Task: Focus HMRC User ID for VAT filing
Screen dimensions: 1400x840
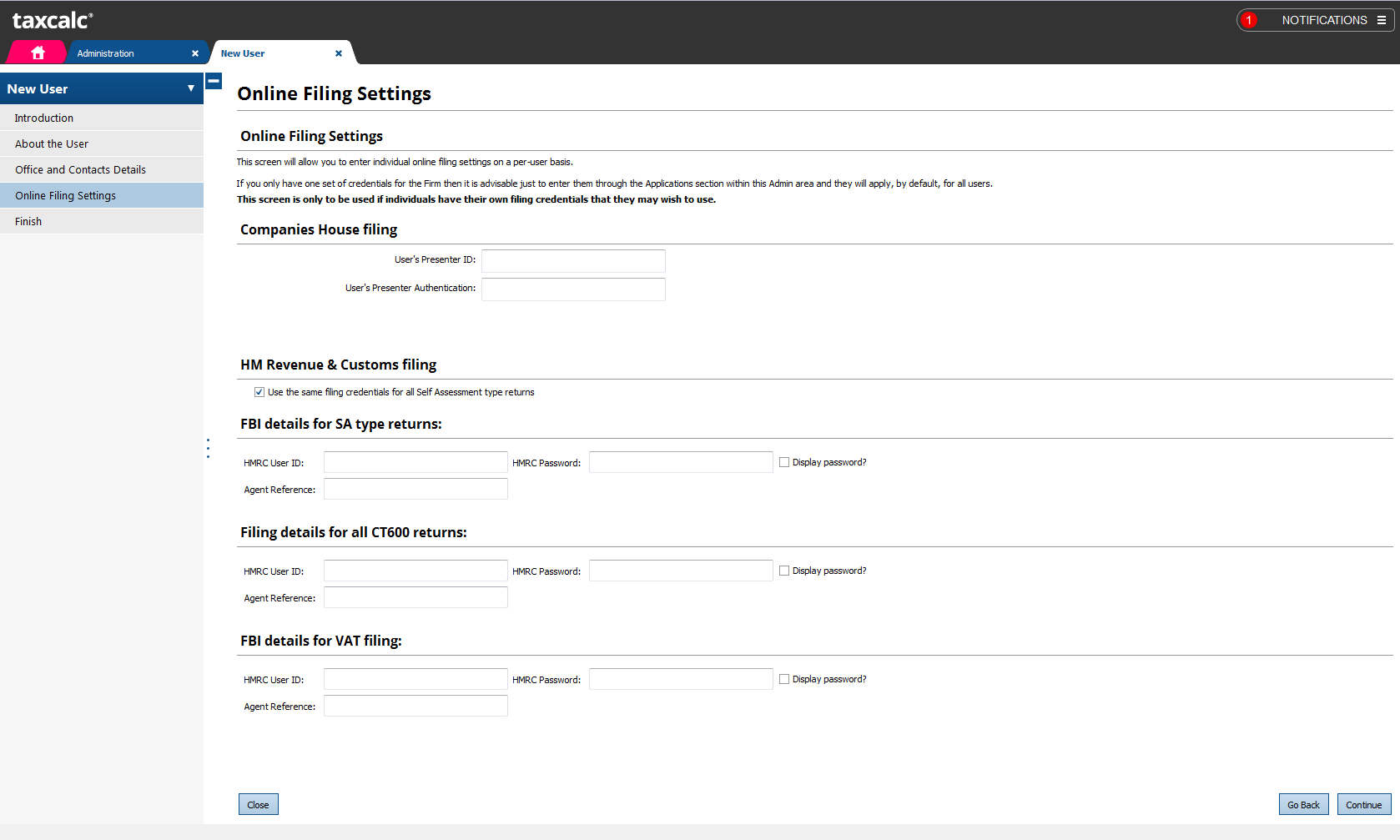Action: click(415, 679)
